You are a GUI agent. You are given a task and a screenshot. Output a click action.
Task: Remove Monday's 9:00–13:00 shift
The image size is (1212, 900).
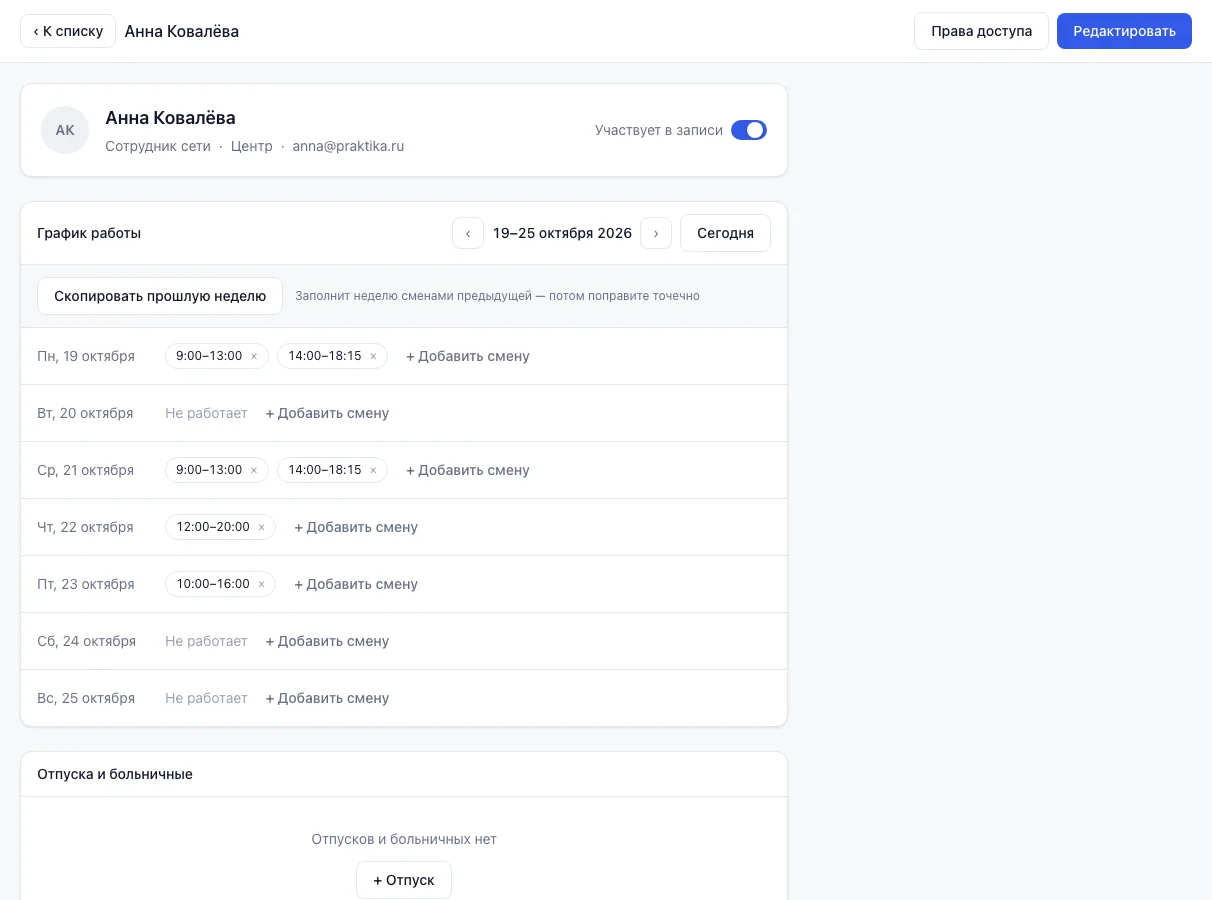click(x=254, y=356)
